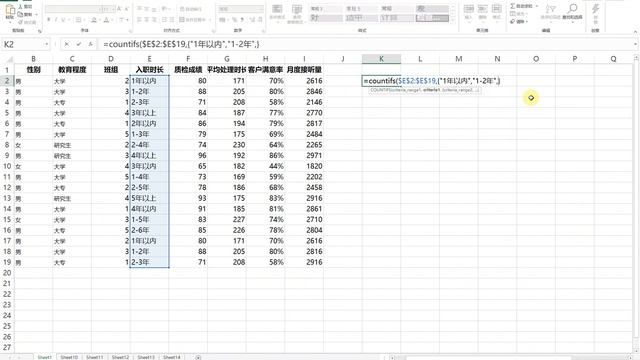Screen dimensions: 640x360
Task: Click the Cut scissors icon
Action: point(20,7)
